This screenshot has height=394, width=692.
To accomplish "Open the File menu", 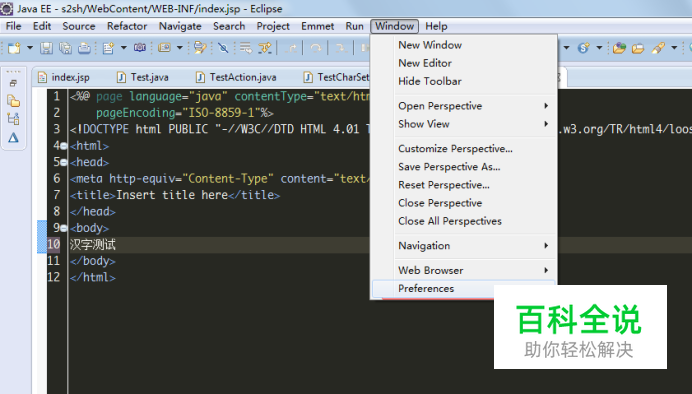I will (x=13, y=26).
